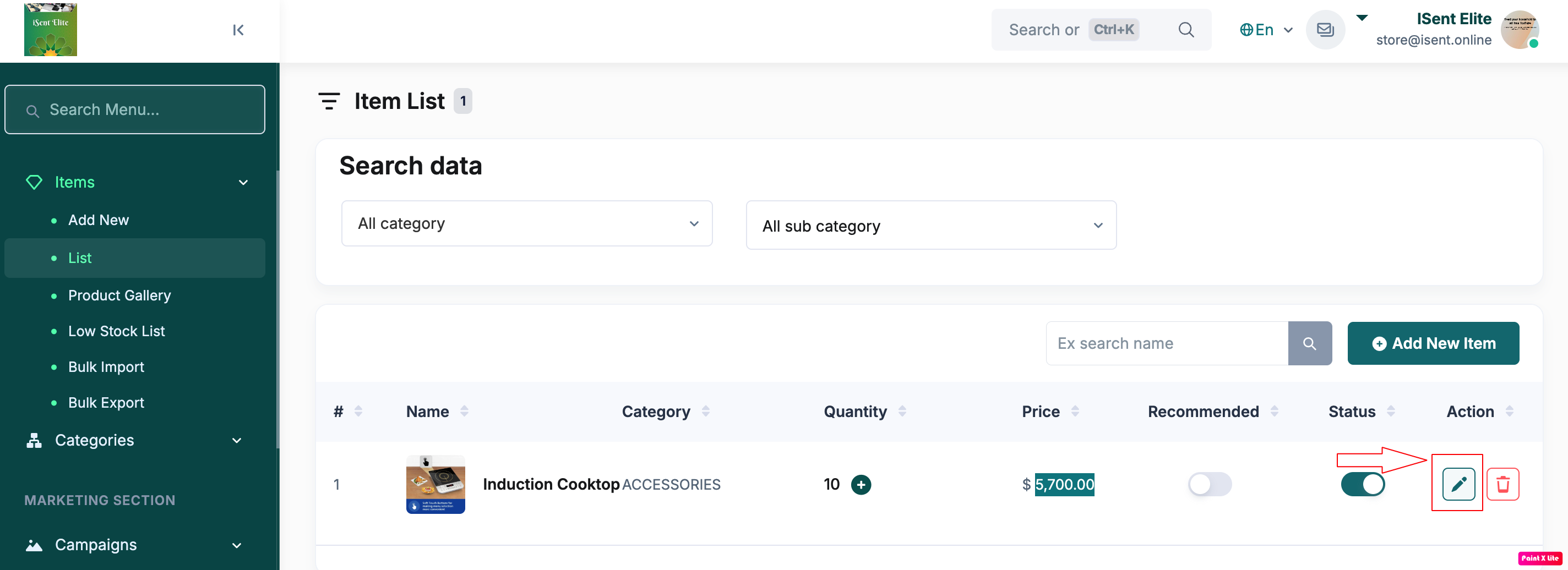
Task: Open Product Gallery from the sidebar
Action: coord(119,295)
